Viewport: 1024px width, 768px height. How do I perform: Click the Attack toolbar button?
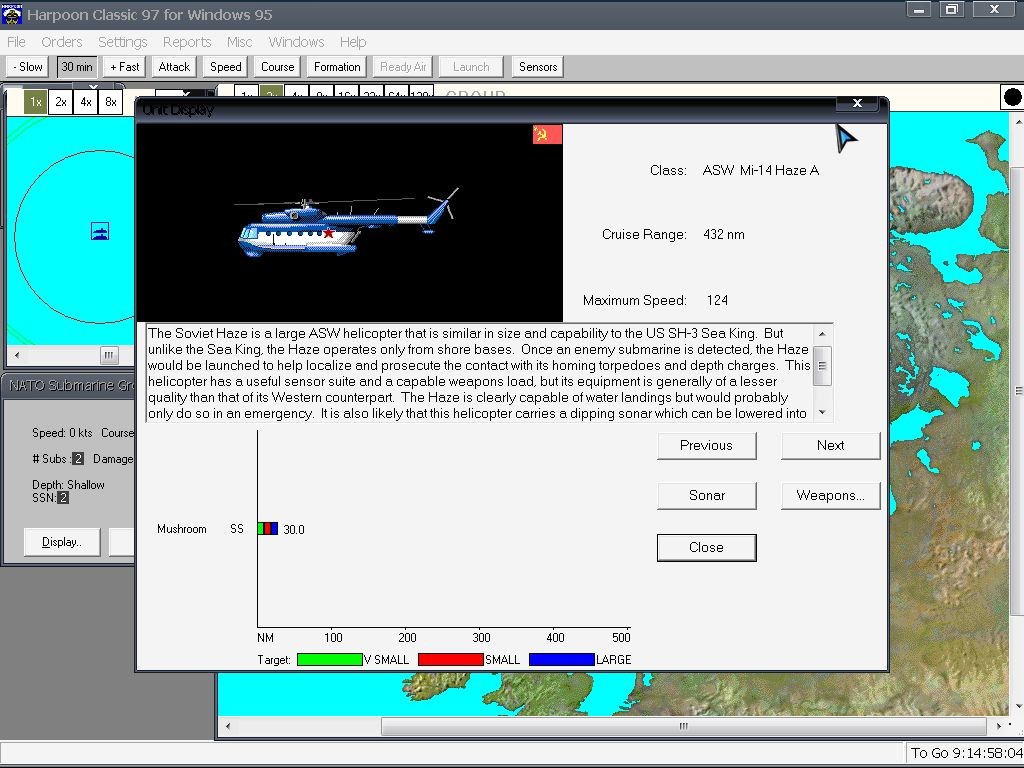pyautogui.click(x=174, y=67)
